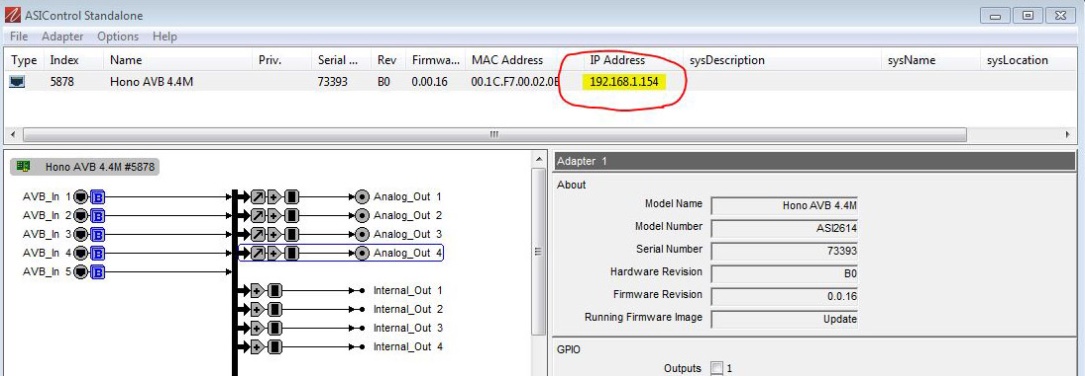The height and width of the screenshot is (376, 1085).
Task: Click the Model Number field showing ASI2614
Action: pyautogui.click(x=785, y=228)
